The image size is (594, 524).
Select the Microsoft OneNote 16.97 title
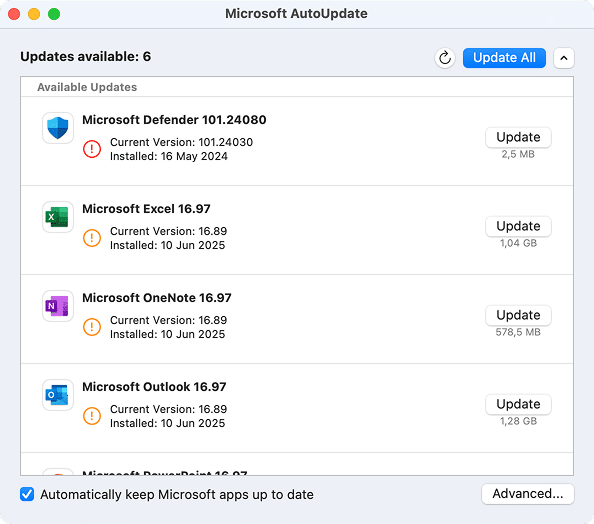pos(157,298)
